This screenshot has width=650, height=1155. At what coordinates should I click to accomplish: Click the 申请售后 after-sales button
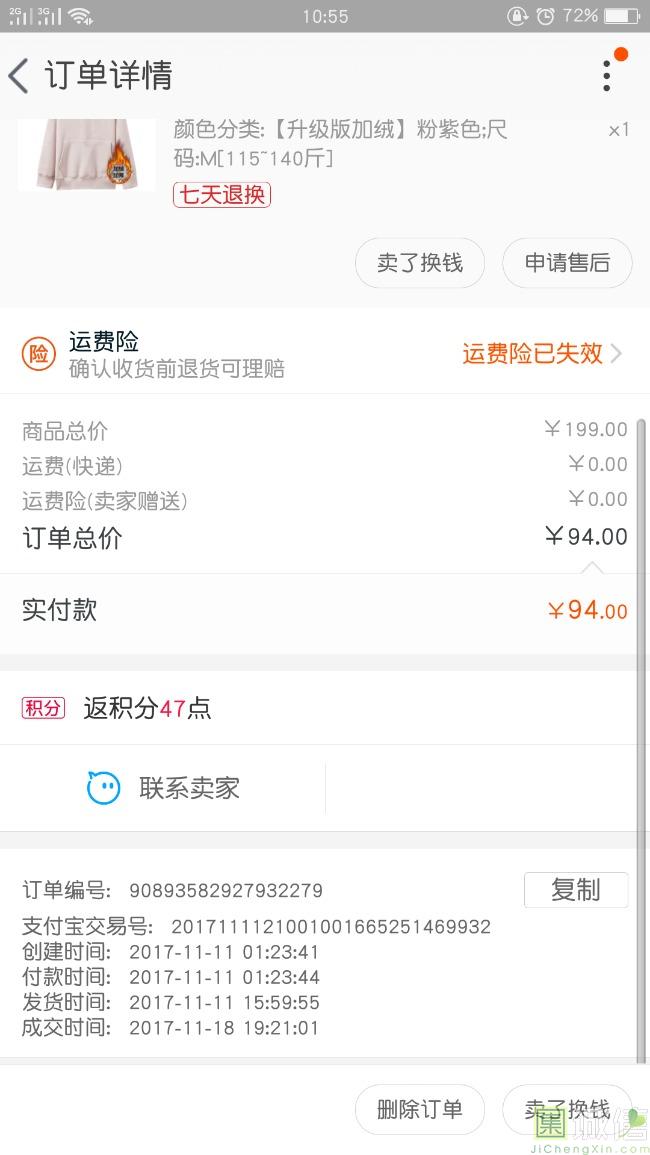click(x=567, y=263)
